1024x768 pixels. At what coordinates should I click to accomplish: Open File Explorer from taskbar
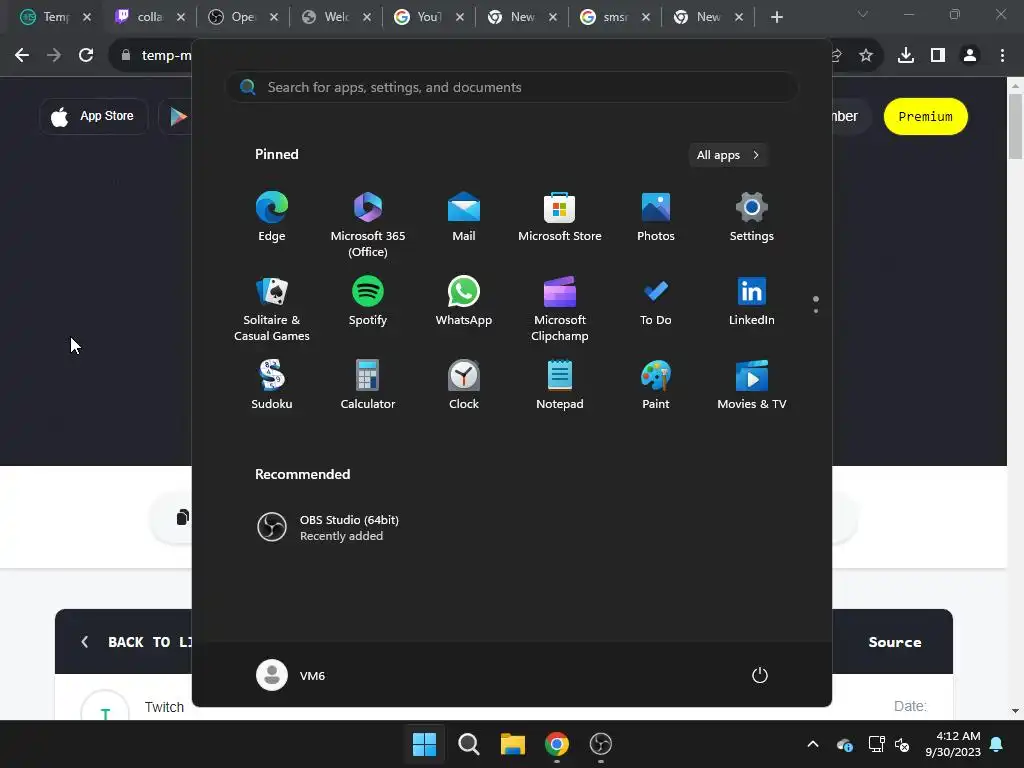pyautogui.click(x=513, y=744)
